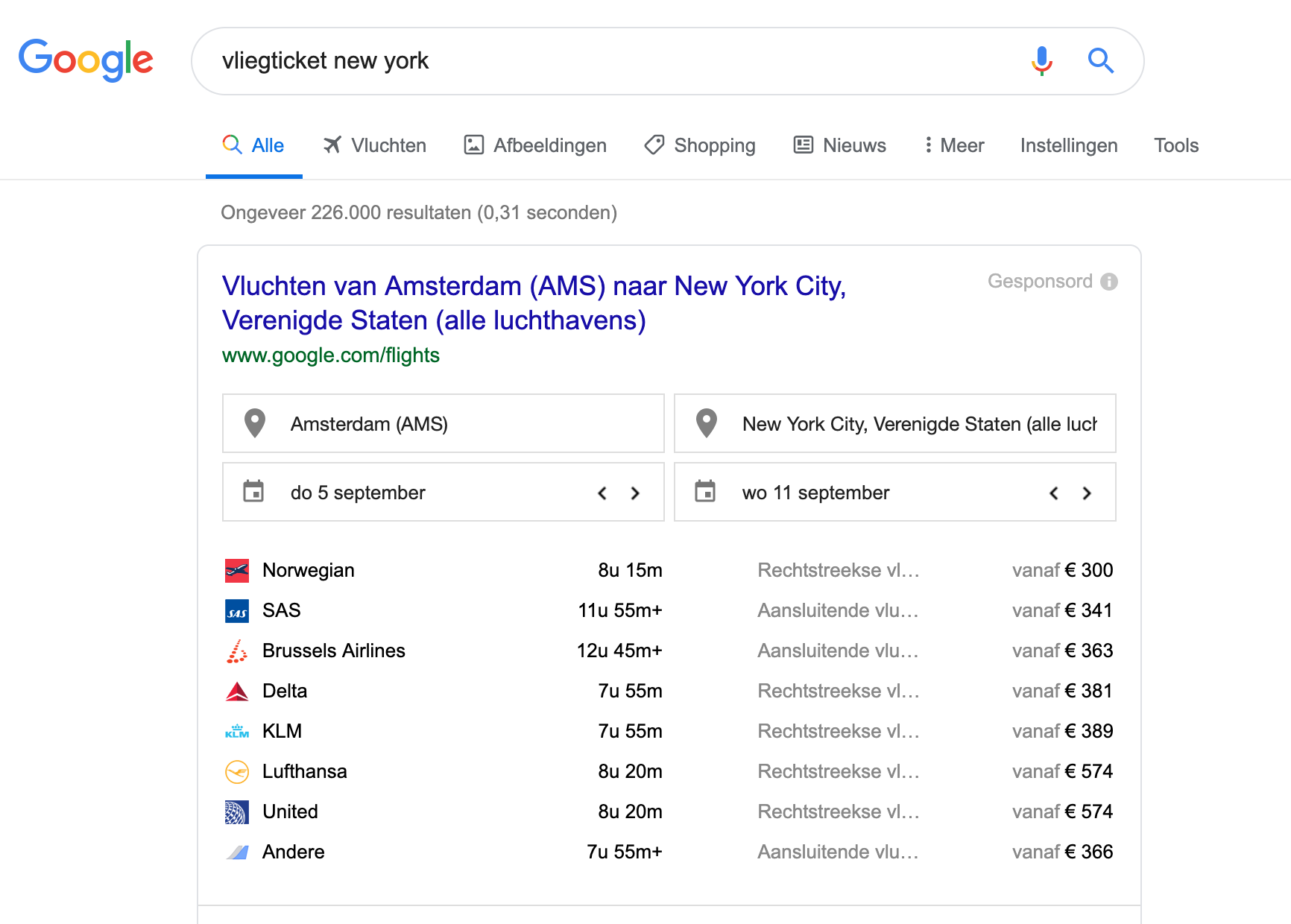Click the vanaf € 363 price
The height and width of the screenshot is (924, 1291).
click(x=1062, y=651)
